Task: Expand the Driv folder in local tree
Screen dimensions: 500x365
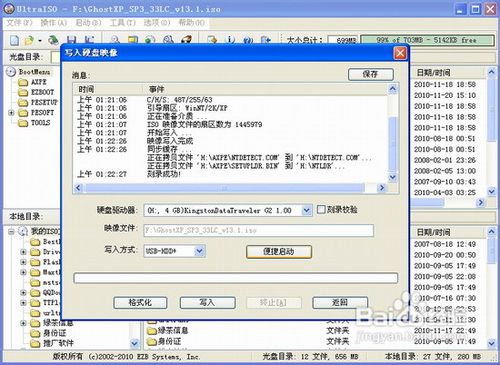Action: (23, 252)
